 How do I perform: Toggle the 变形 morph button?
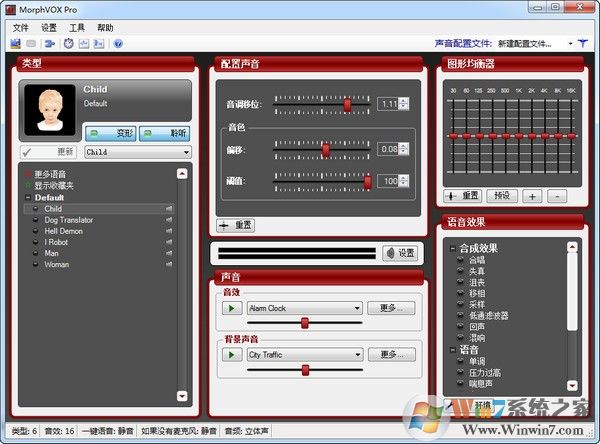click(110, 132)
